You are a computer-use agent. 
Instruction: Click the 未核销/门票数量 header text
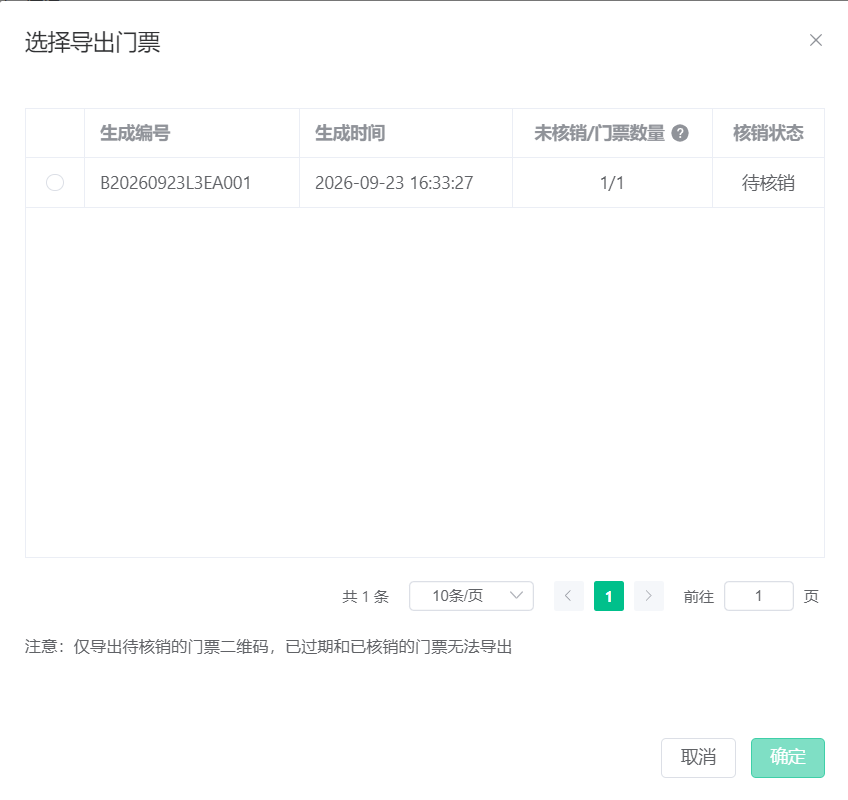coord(599,133)
